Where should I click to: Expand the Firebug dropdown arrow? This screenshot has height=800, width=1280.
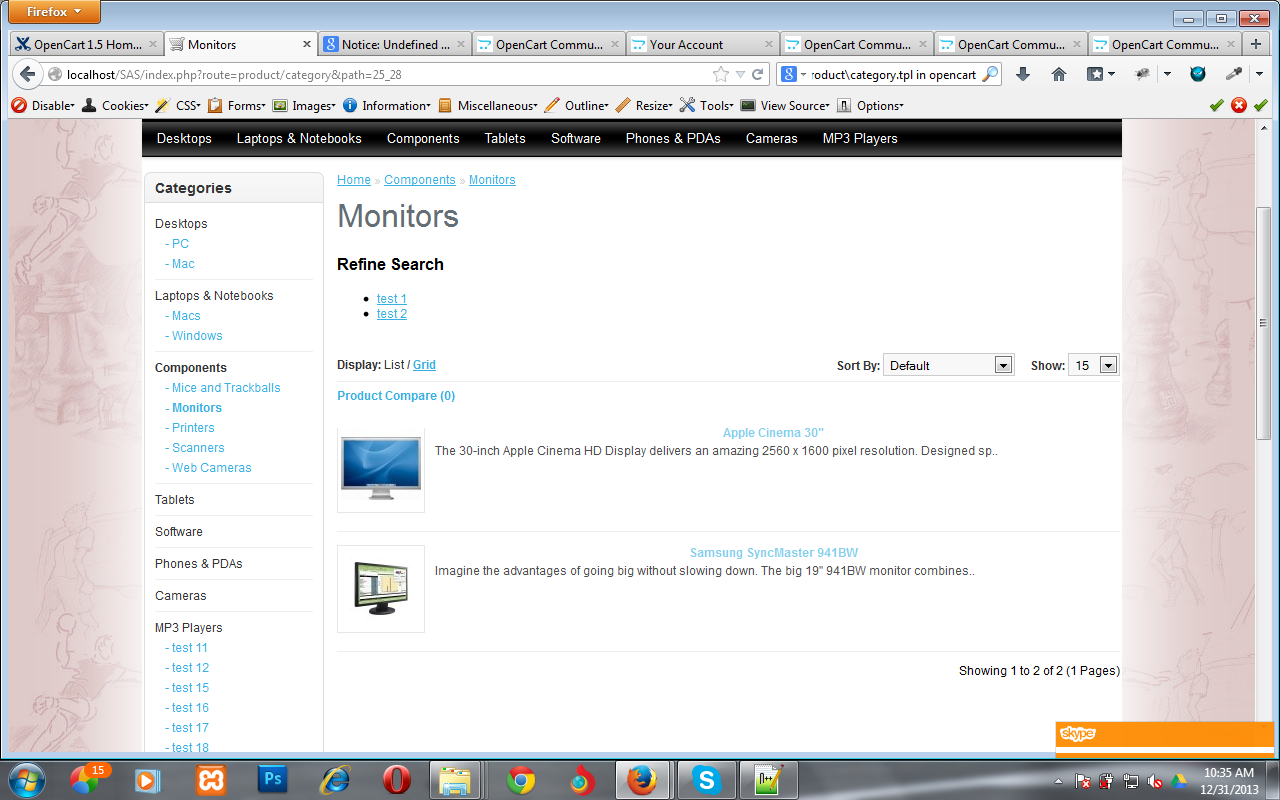coord(1167,74)
